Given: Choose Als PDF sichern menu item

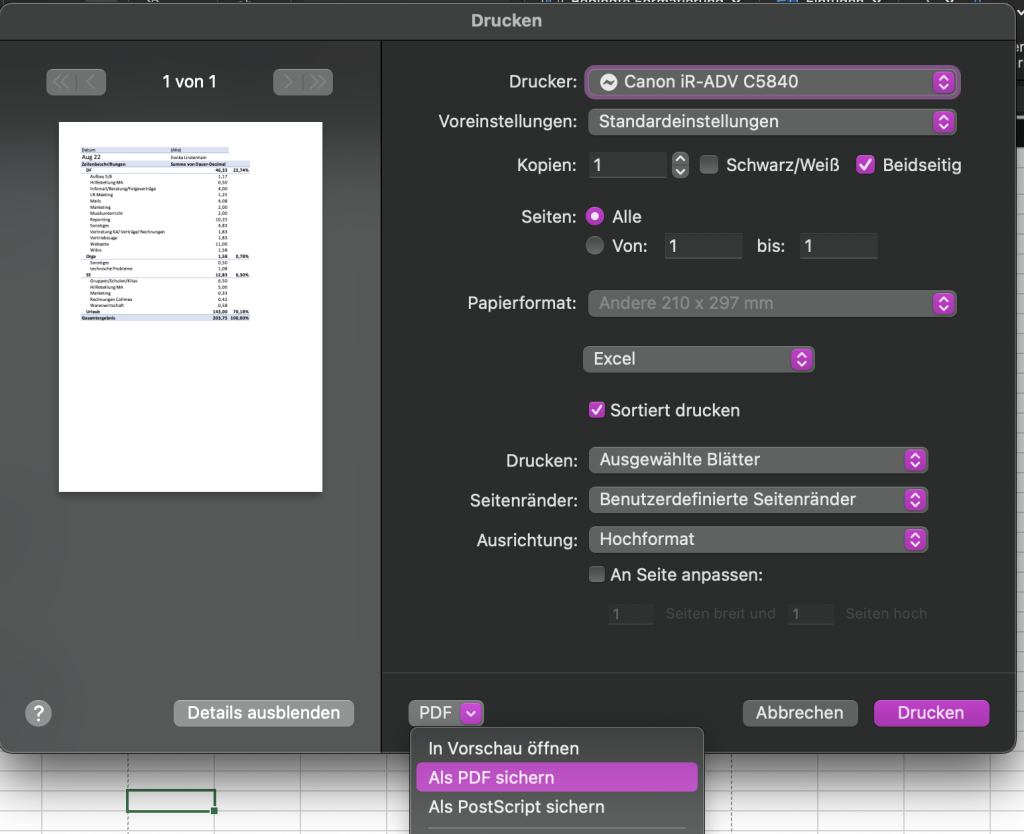Looking at the screenshot, I should point(556,777).
